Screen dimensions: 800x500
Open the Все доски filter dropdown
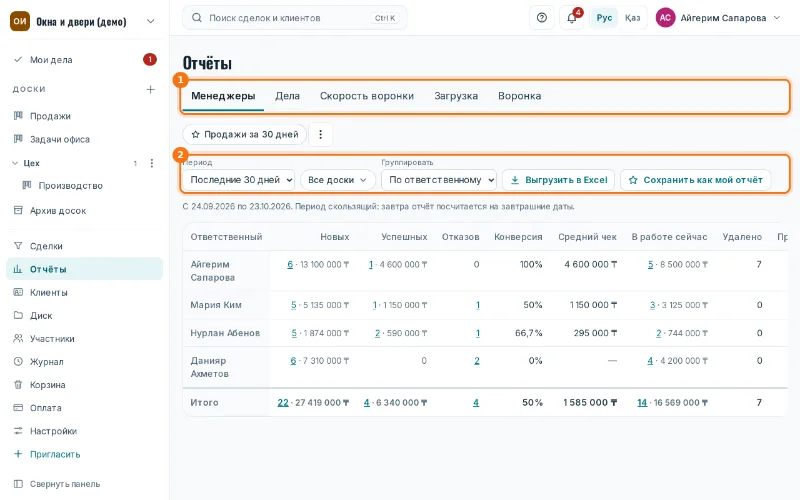[x=338, y=180]
